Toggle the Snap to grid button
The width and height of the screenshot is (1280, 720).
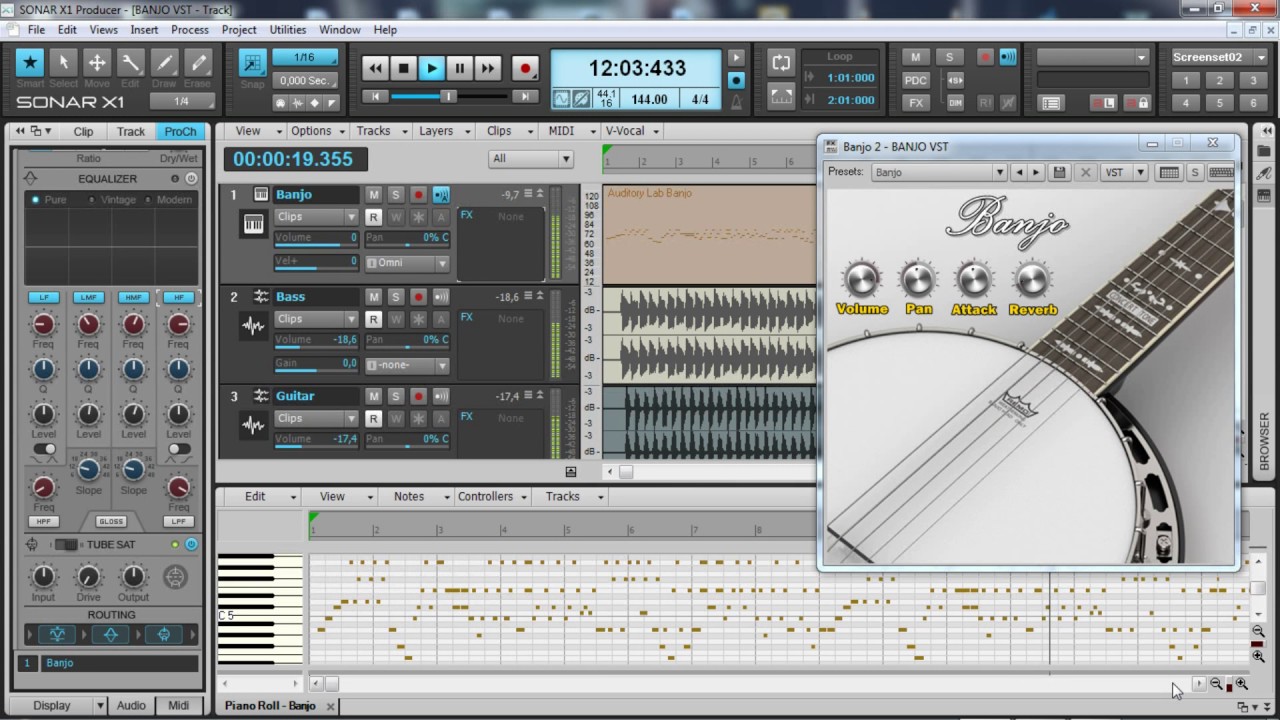click(x=253, y=62)
